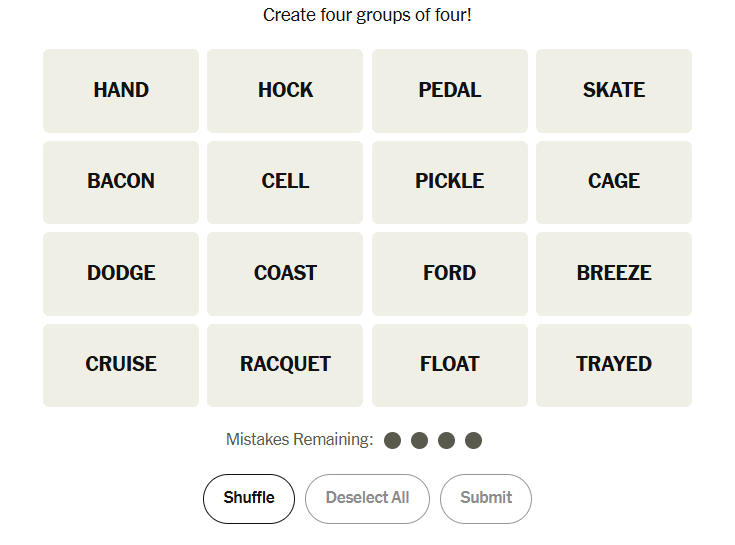Choose the TRAYED word tile
Screen dimensions: 735x545
click(x=613, y=365)
